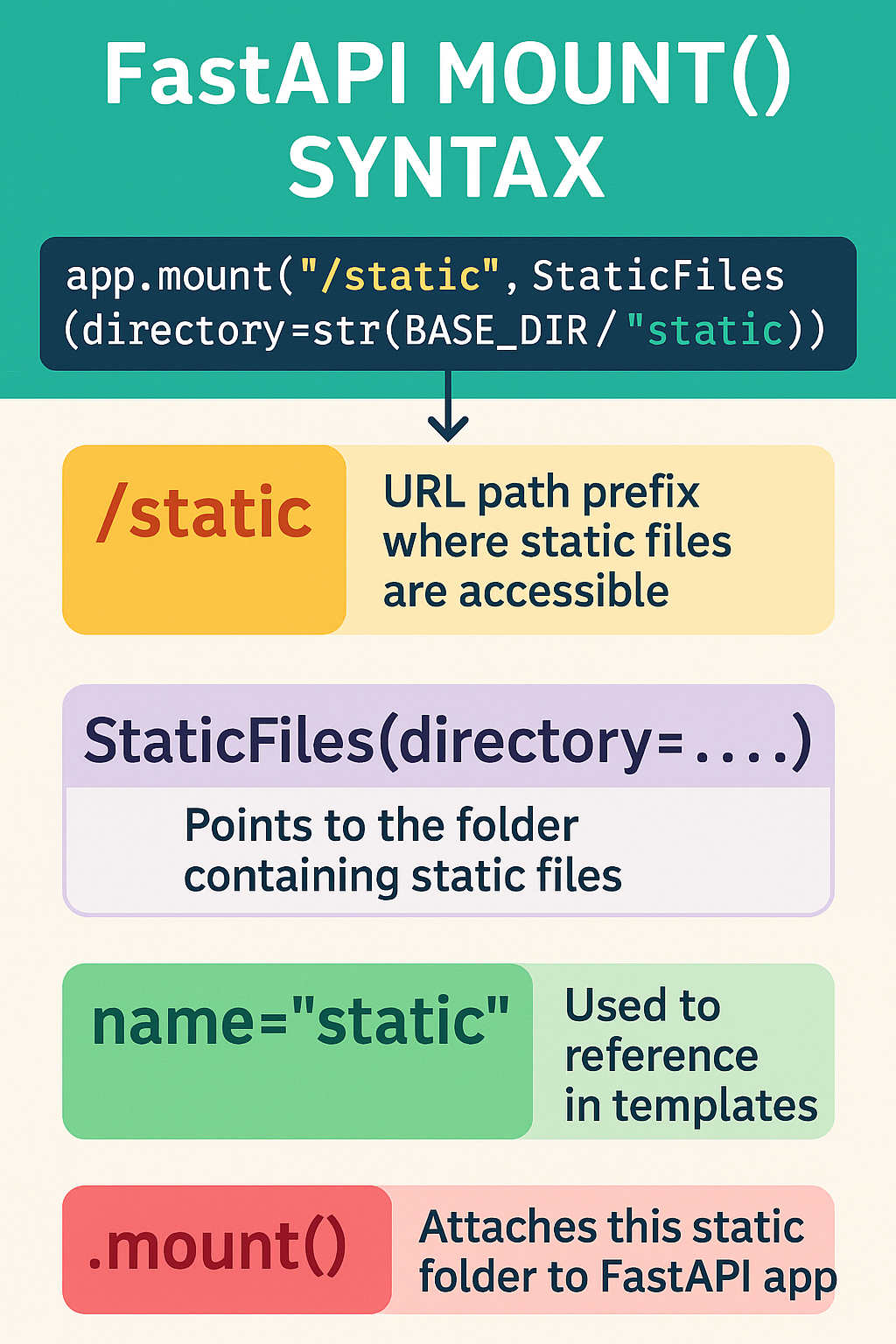This screenshot has height=1344, width=896.
Task: Click the green name="static" label box
Action: click(297, 1050)
